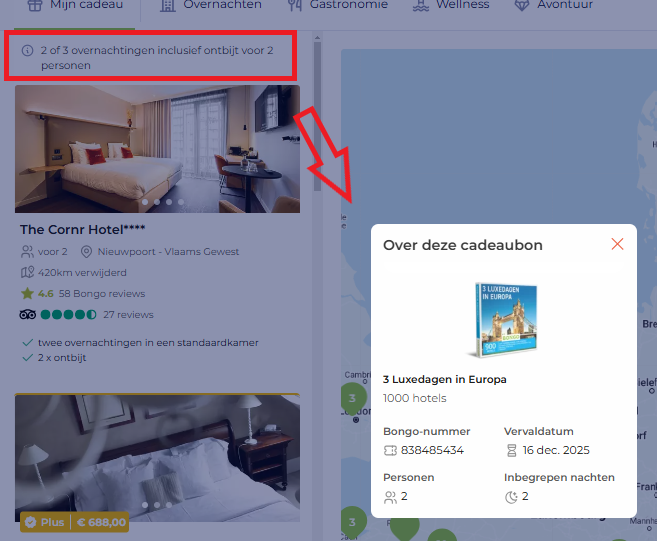
Task: Open the 27 reviews link
Action: click(x=129, y=315)
